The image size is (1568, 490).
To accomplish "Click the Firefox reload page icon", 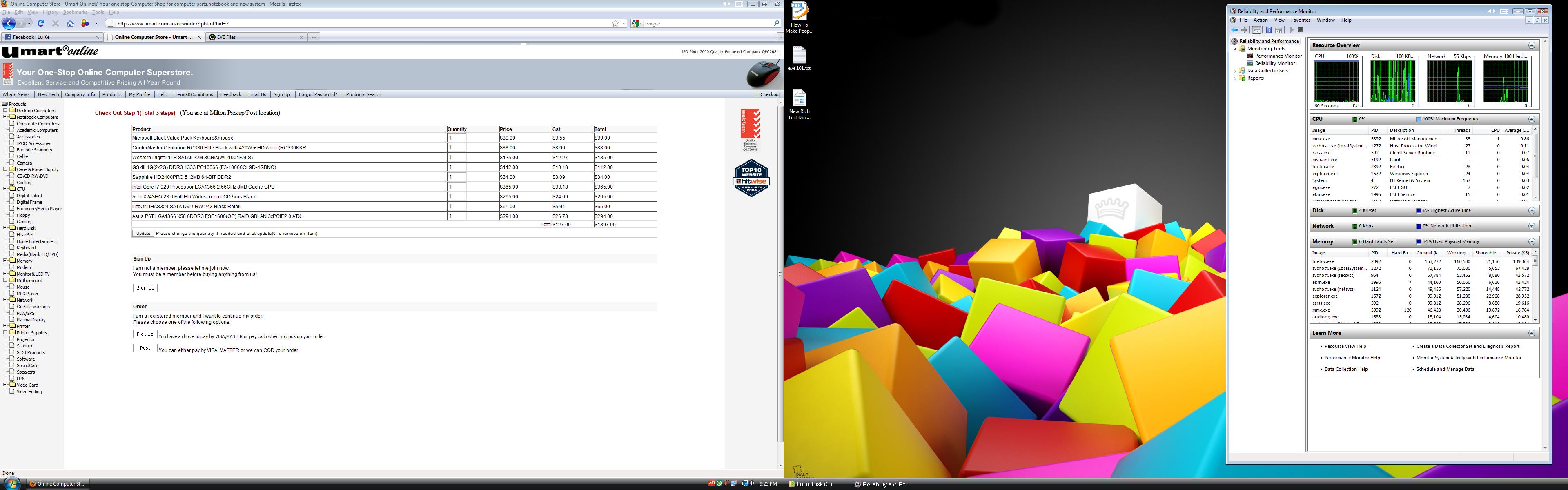I will [x=41, y=24].
